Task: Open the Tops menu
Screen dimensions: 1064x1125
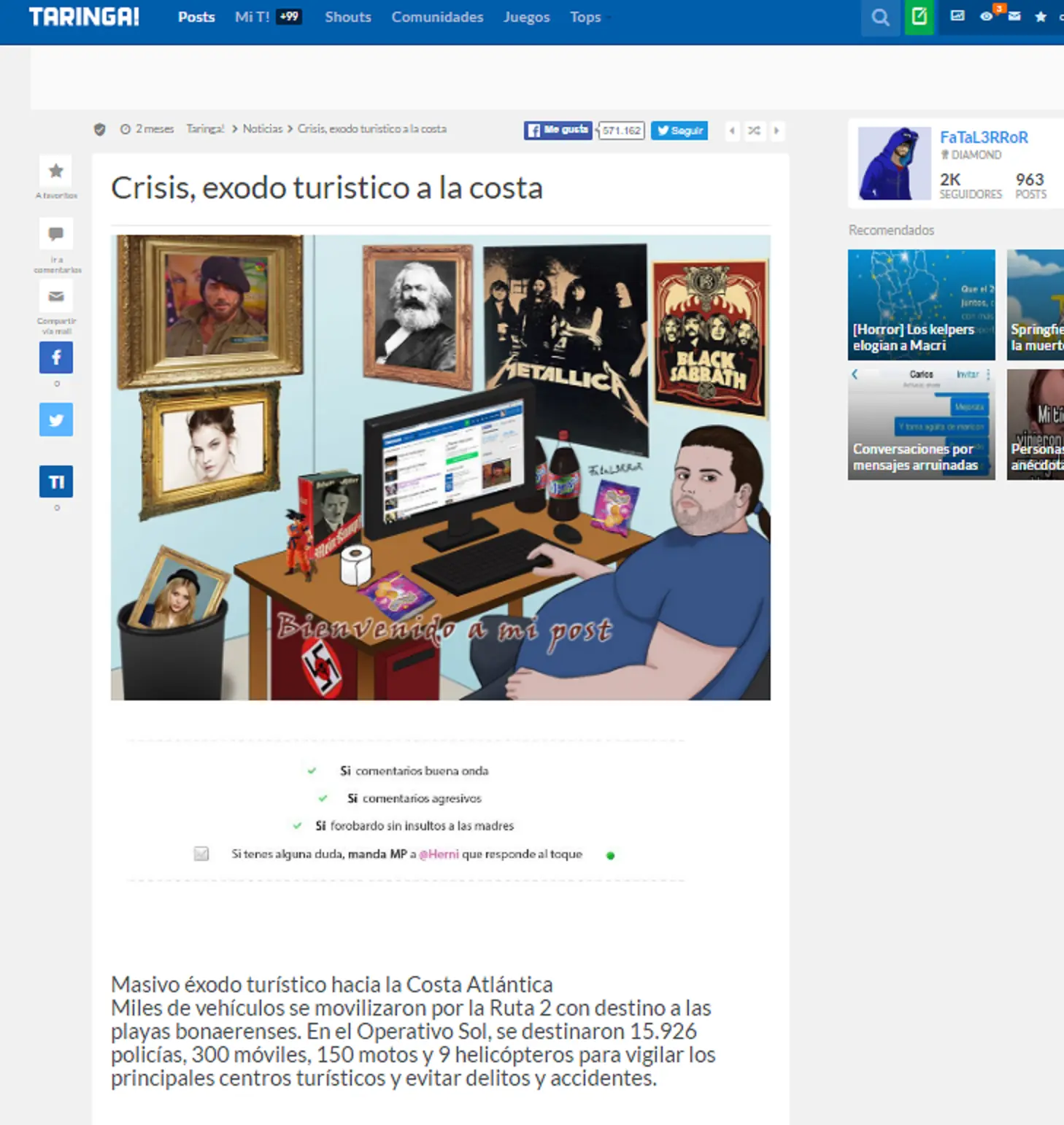Action: coord(585,17)
